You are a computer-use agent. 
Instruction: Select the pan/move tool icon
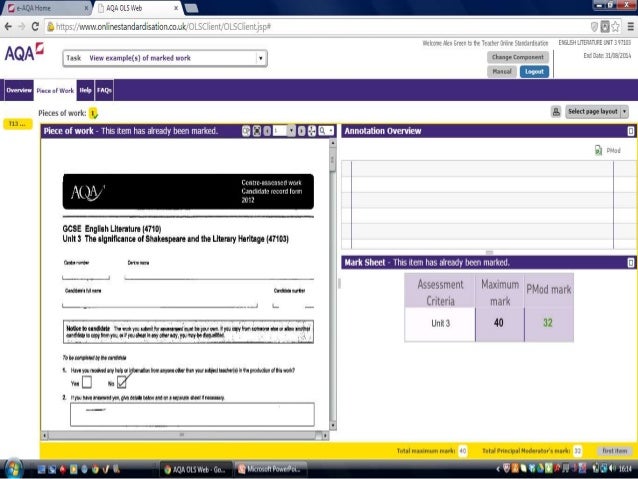point(312,131)
